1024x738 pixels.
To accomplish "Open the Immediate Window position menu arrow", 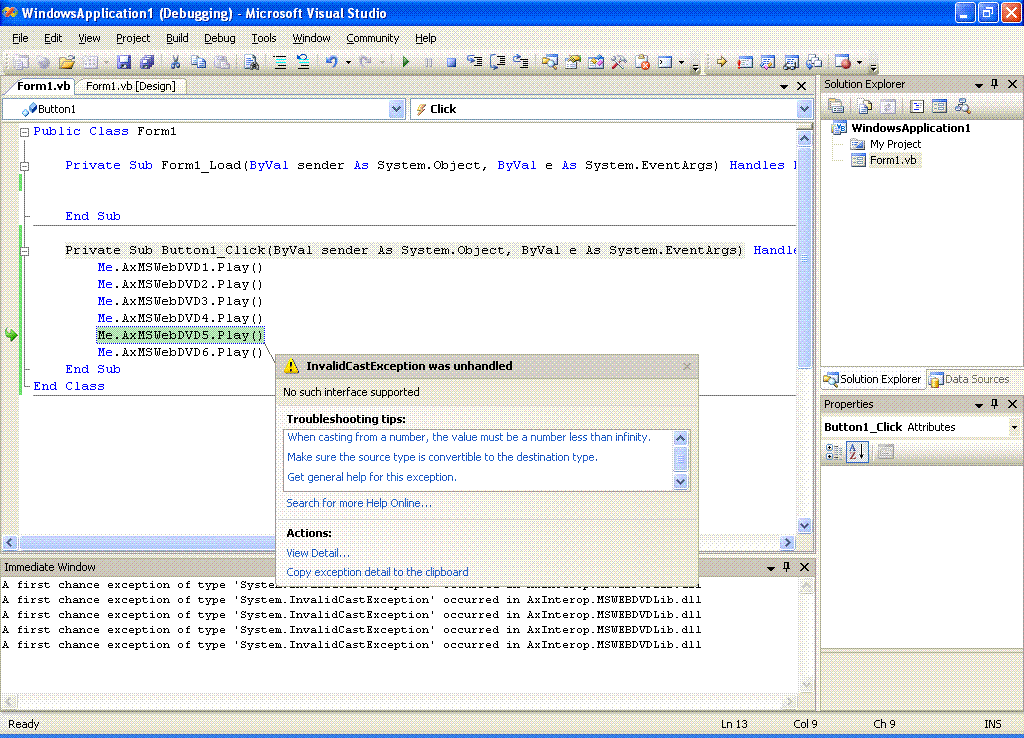I will (771, 568).
